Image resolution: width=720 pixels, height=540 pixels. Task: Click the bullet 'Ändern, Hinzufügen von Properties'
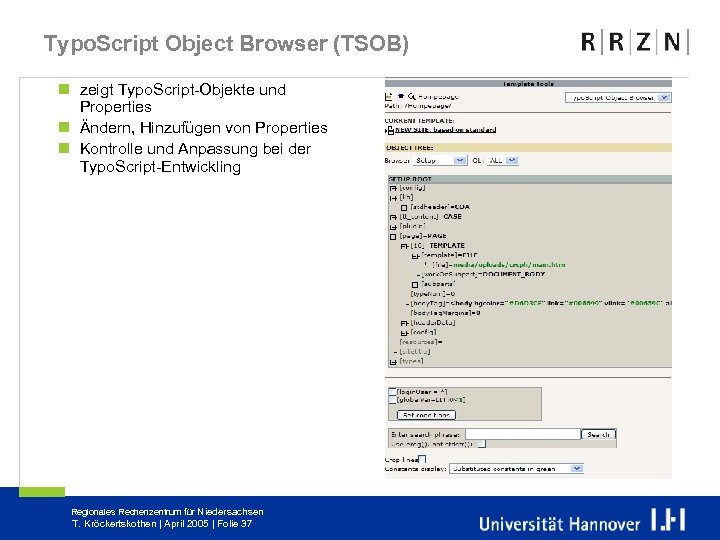point(203,128)
